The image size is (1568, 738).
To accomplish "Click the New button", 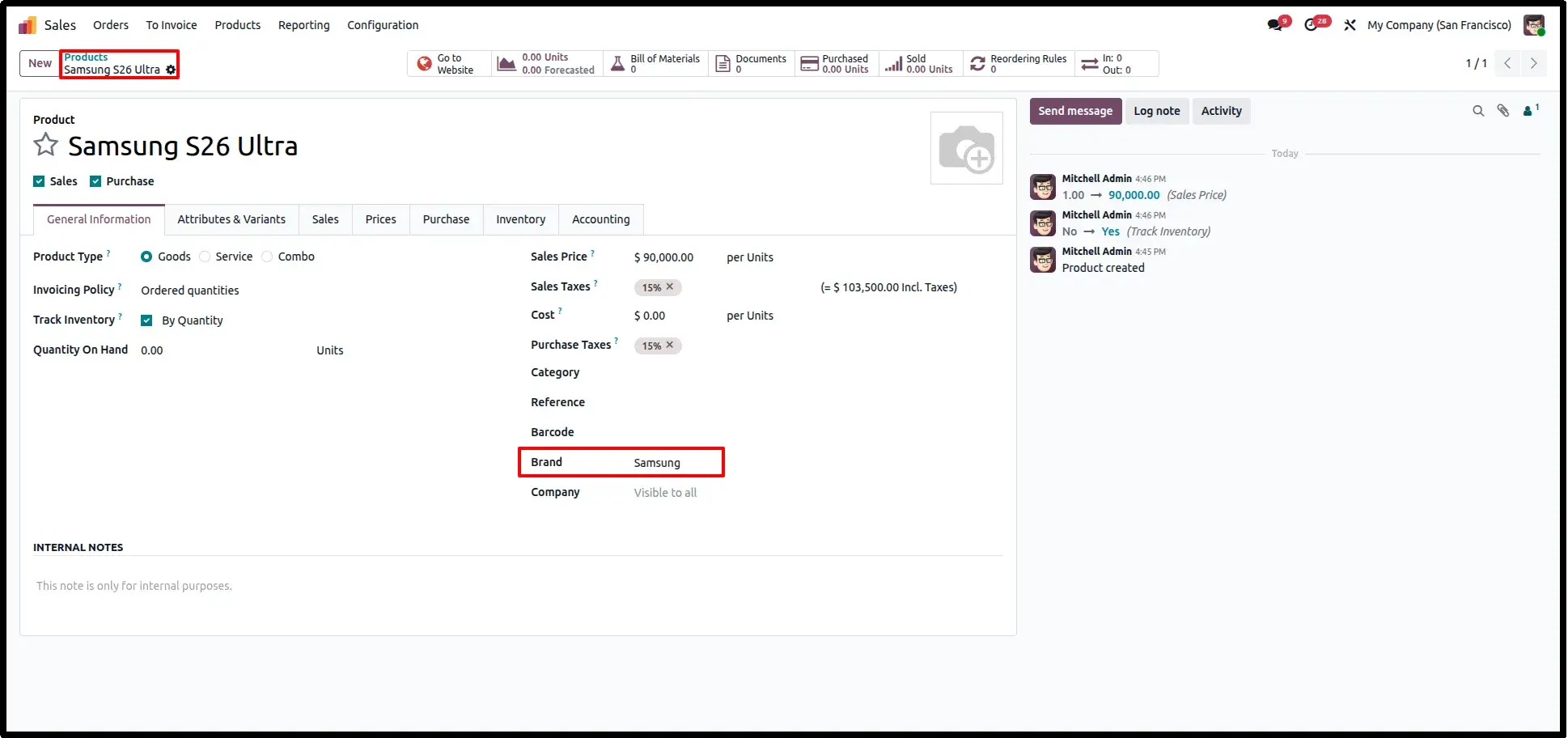I will (40, 63).
